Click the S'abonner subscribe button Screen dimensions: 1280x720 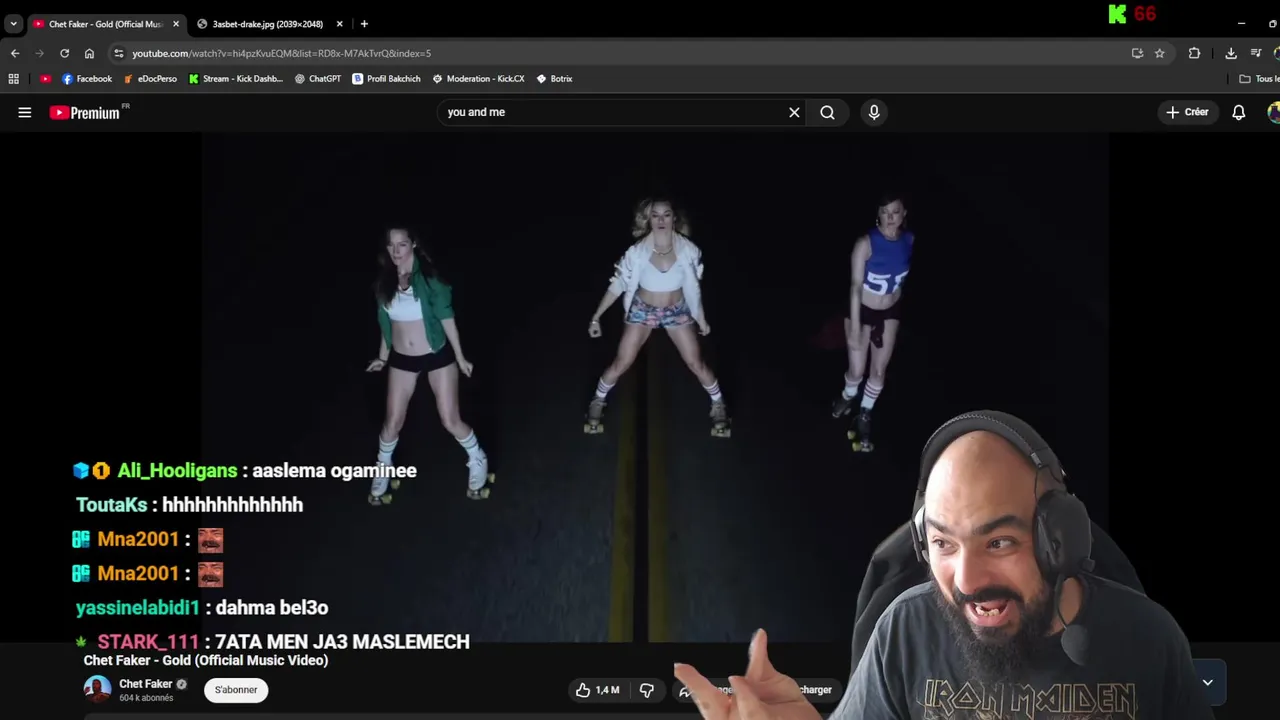(236, 690)
